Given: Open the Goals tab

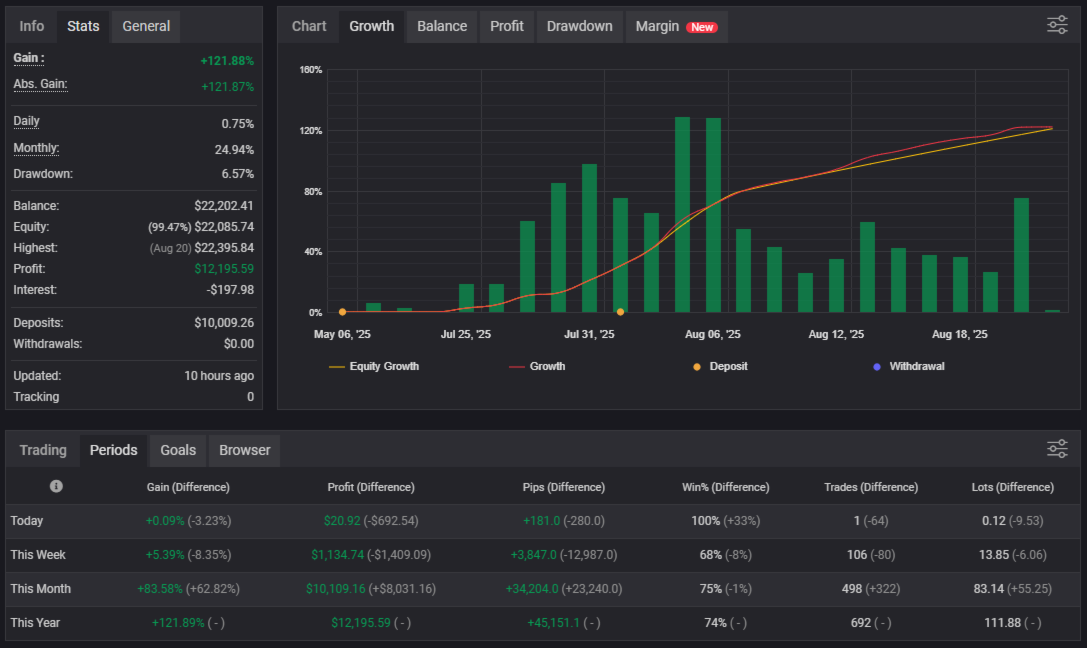Looking at the screenshot, I should 178,450.
